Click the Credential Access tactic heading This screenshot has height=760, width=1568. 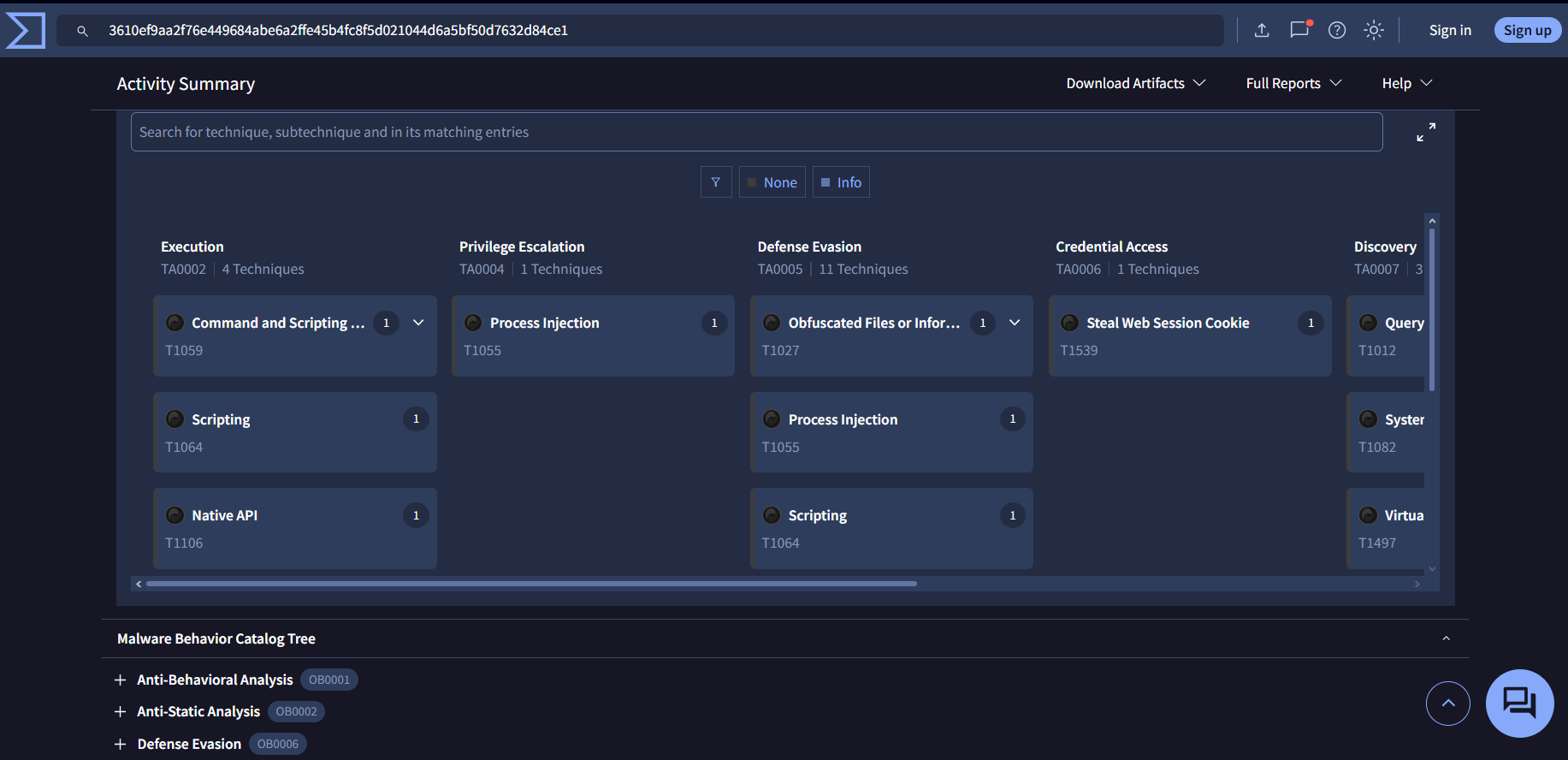click(1111, 246)
